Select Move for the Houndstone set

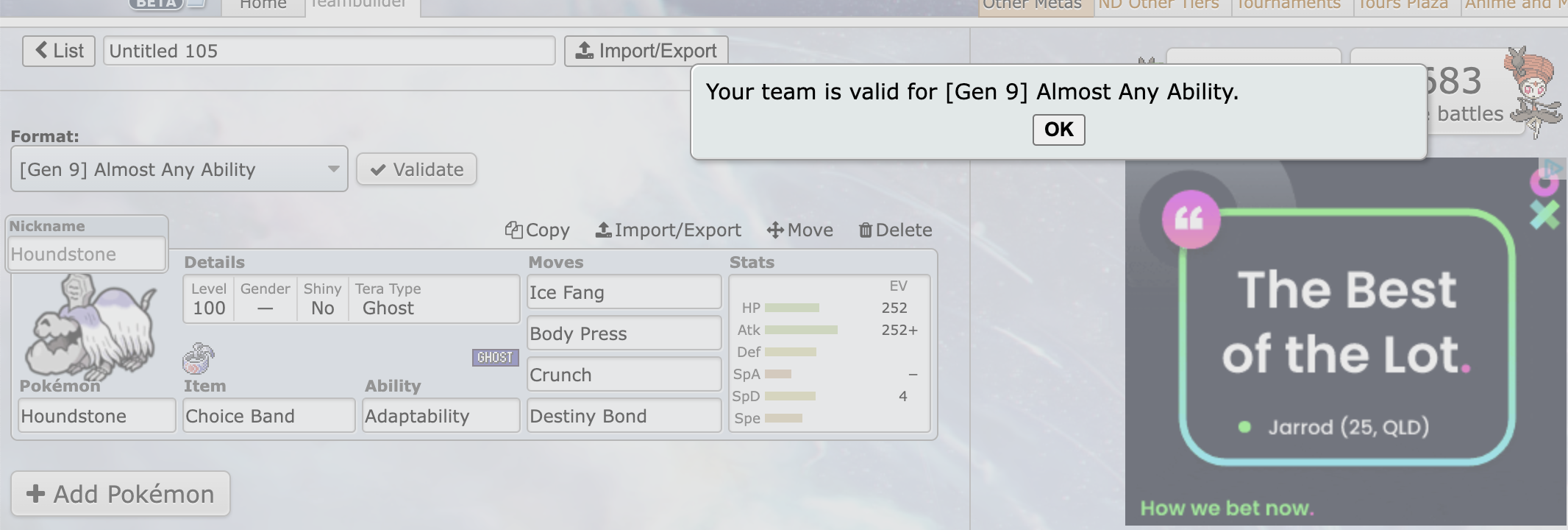tap(800, 230)
